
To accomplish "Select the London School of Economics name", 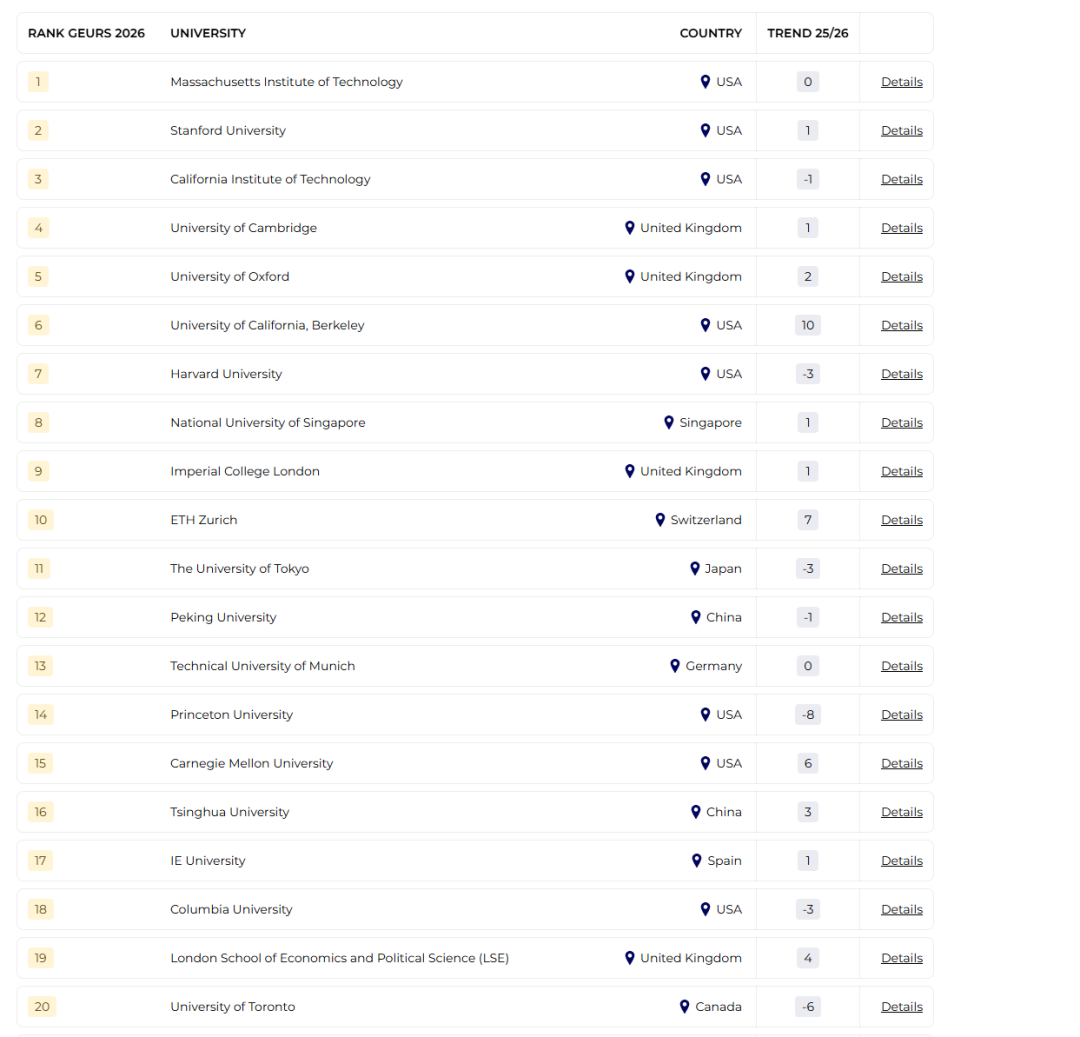I will [x=339, y=958].
